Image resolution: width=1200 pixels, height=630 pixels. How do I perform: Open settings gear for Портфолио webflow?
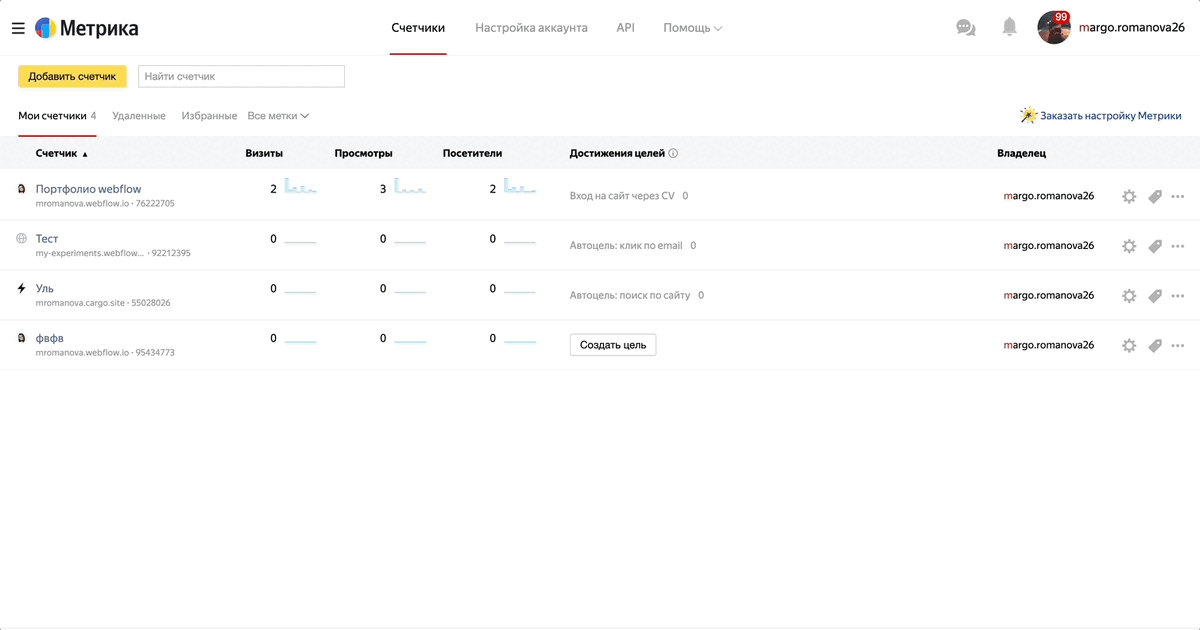1129,196
